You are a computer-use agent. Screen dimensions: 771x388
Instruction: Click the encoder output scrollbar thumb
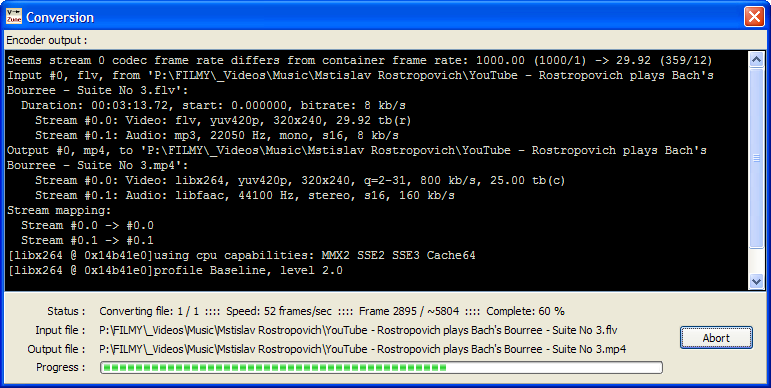tap(756, 158)
